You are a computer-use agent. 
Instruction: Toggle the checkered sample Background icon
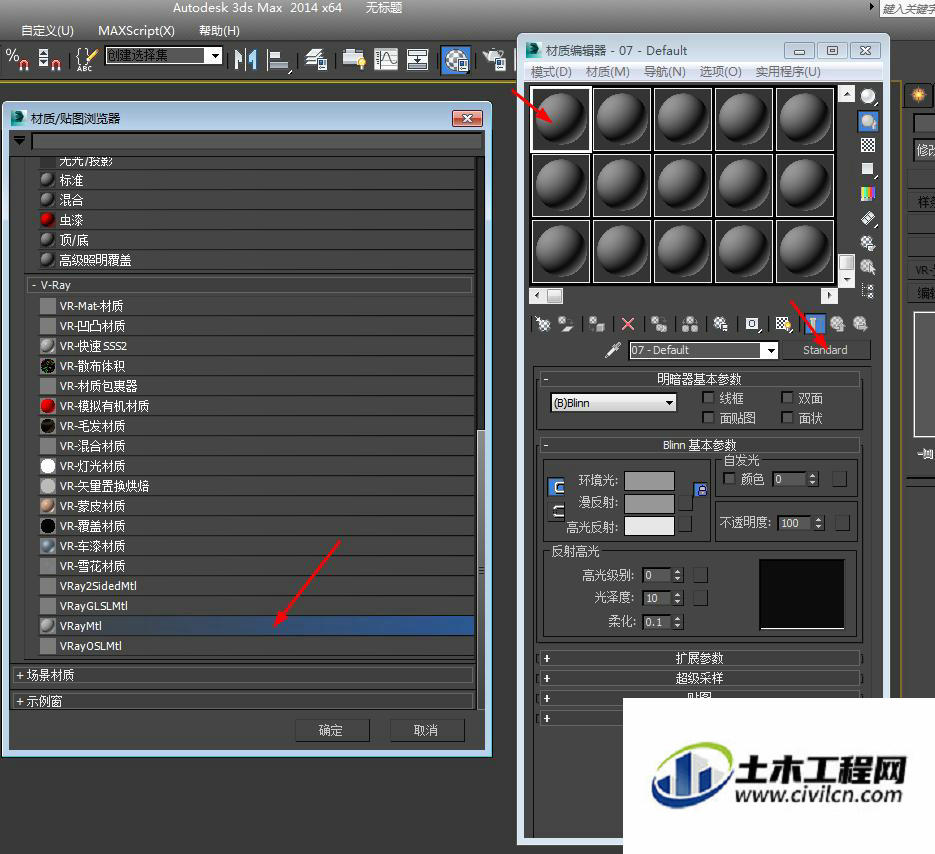point(868,145)
